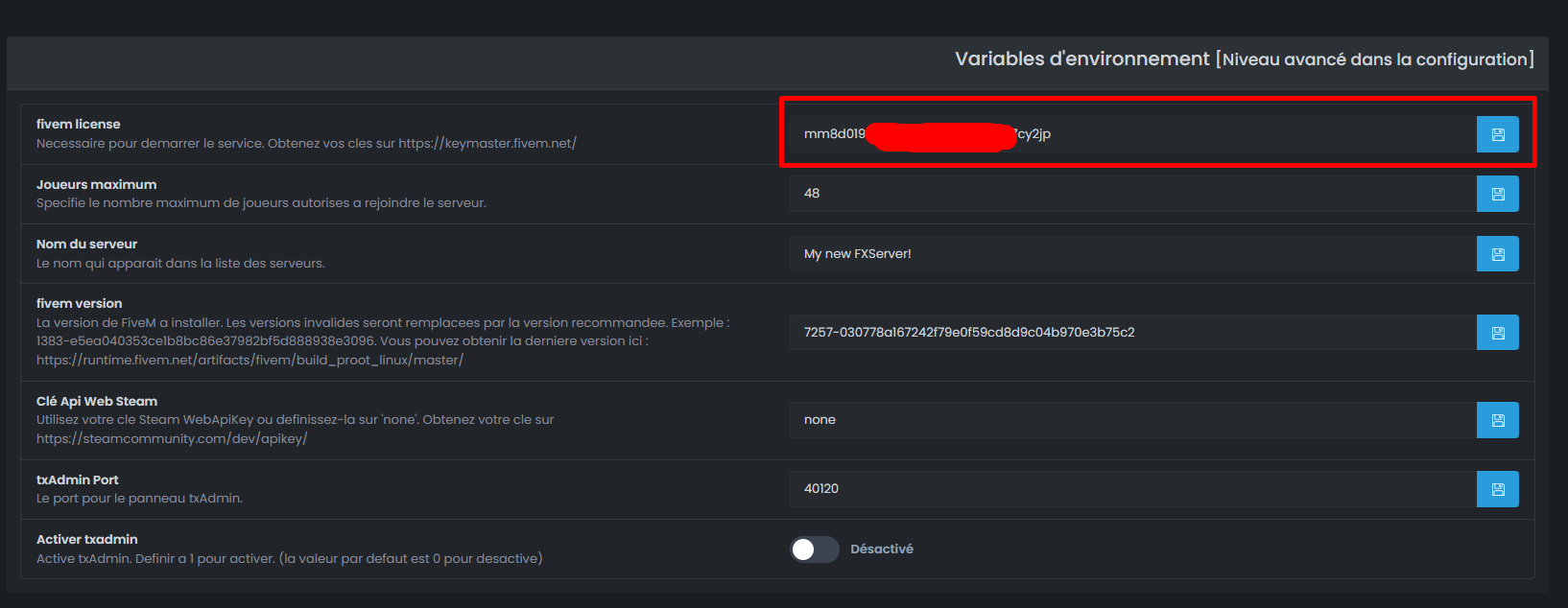The width and height of the screenshot is (1568, 608).
Task: Select the Steam API key field 'none'
Action: [1132, 420]
